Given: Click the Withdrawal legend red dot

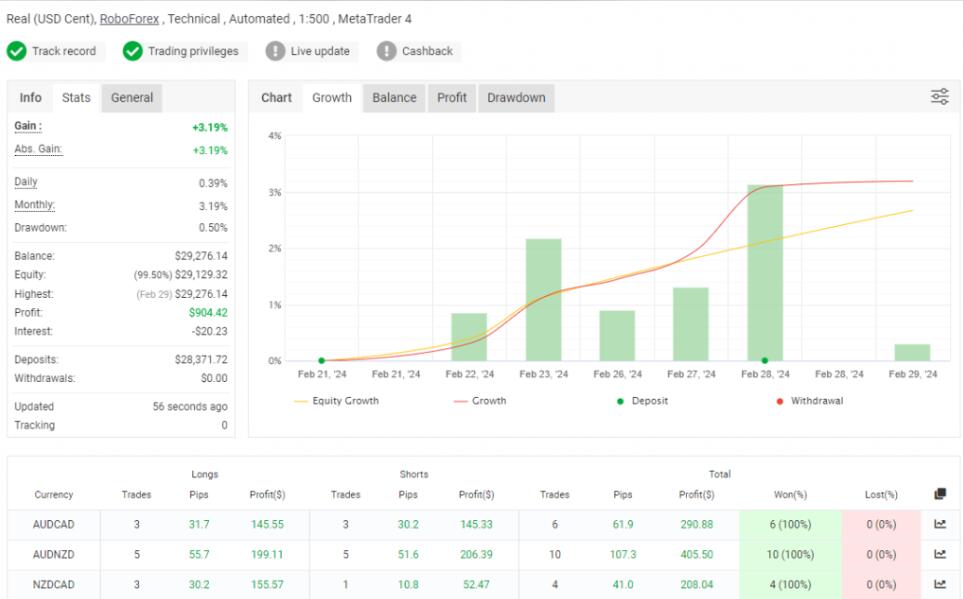Looking at the screenshot, I should tap(780, 401).
